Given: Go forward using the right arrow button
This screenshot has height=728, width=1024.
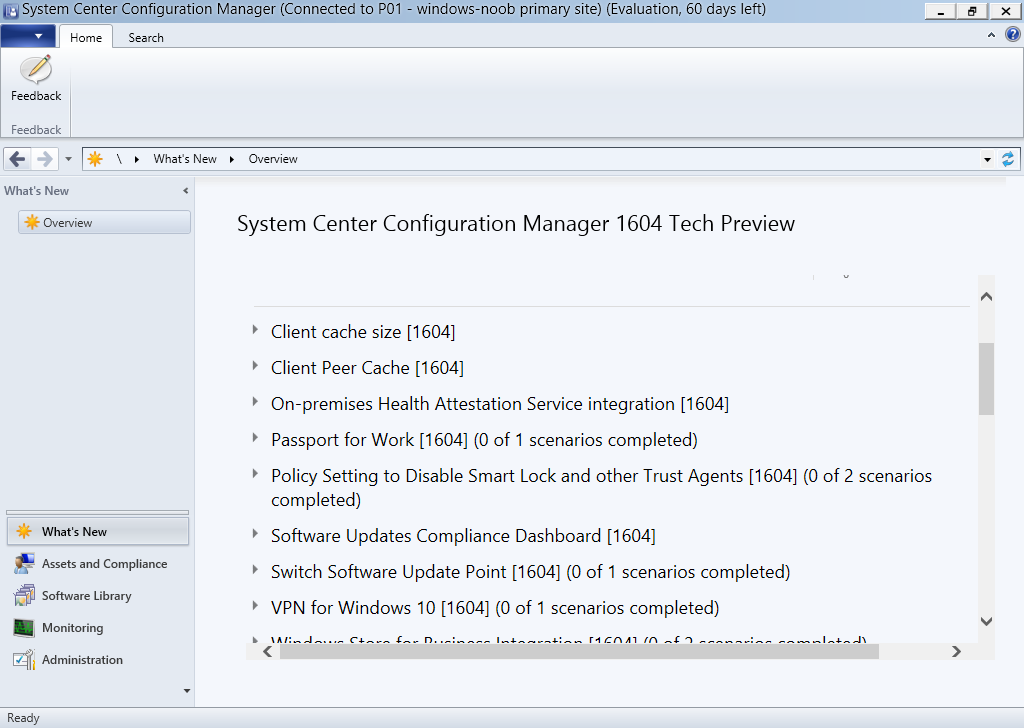Looking at the screenshot, I should tap(44, 159).
